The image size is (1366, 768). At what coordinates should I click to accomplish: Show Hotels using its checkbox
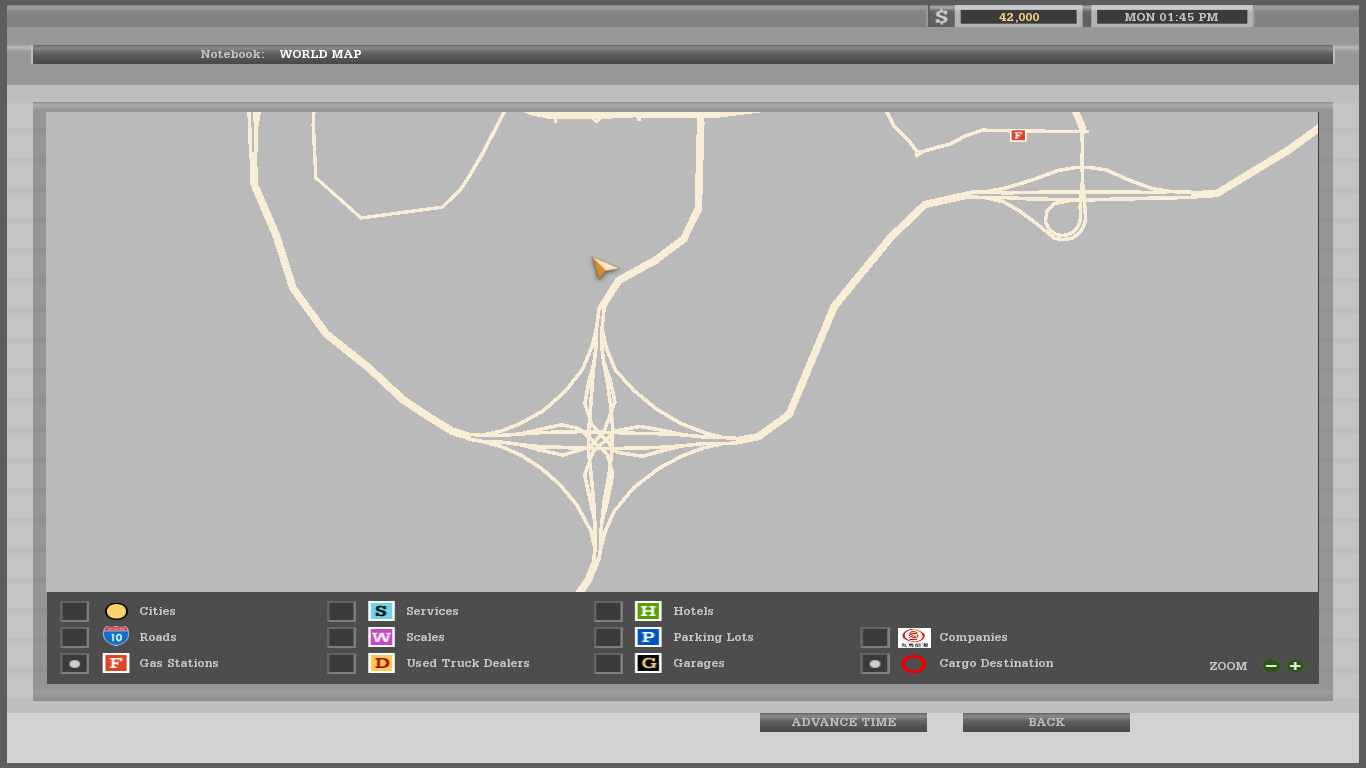(608, 611)
